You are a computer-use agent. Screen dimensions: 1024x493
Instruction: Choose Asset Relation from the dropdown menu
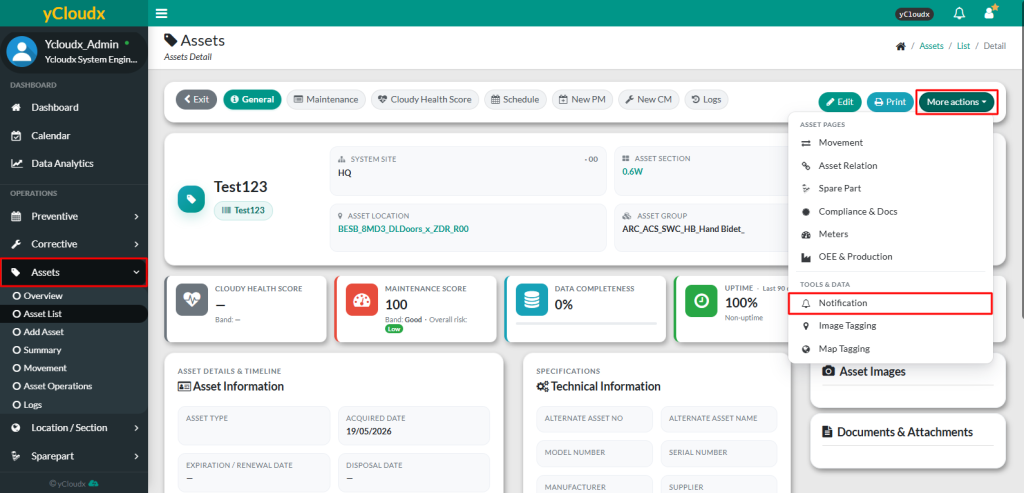pyautogui.click(x=890, y=166)
